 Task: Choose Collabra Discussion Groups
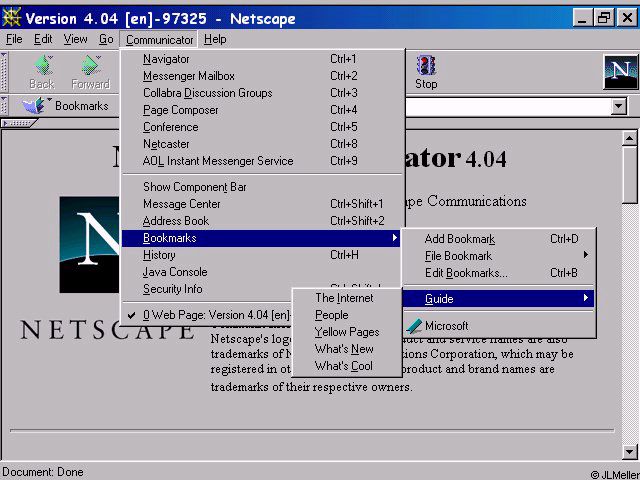[x=261, y=93]
